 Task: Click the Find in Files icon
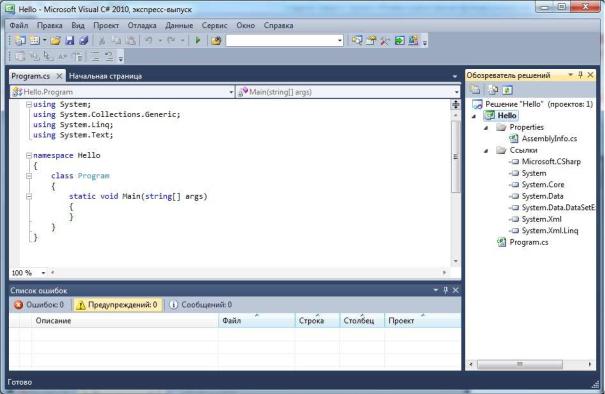[216, 40]
